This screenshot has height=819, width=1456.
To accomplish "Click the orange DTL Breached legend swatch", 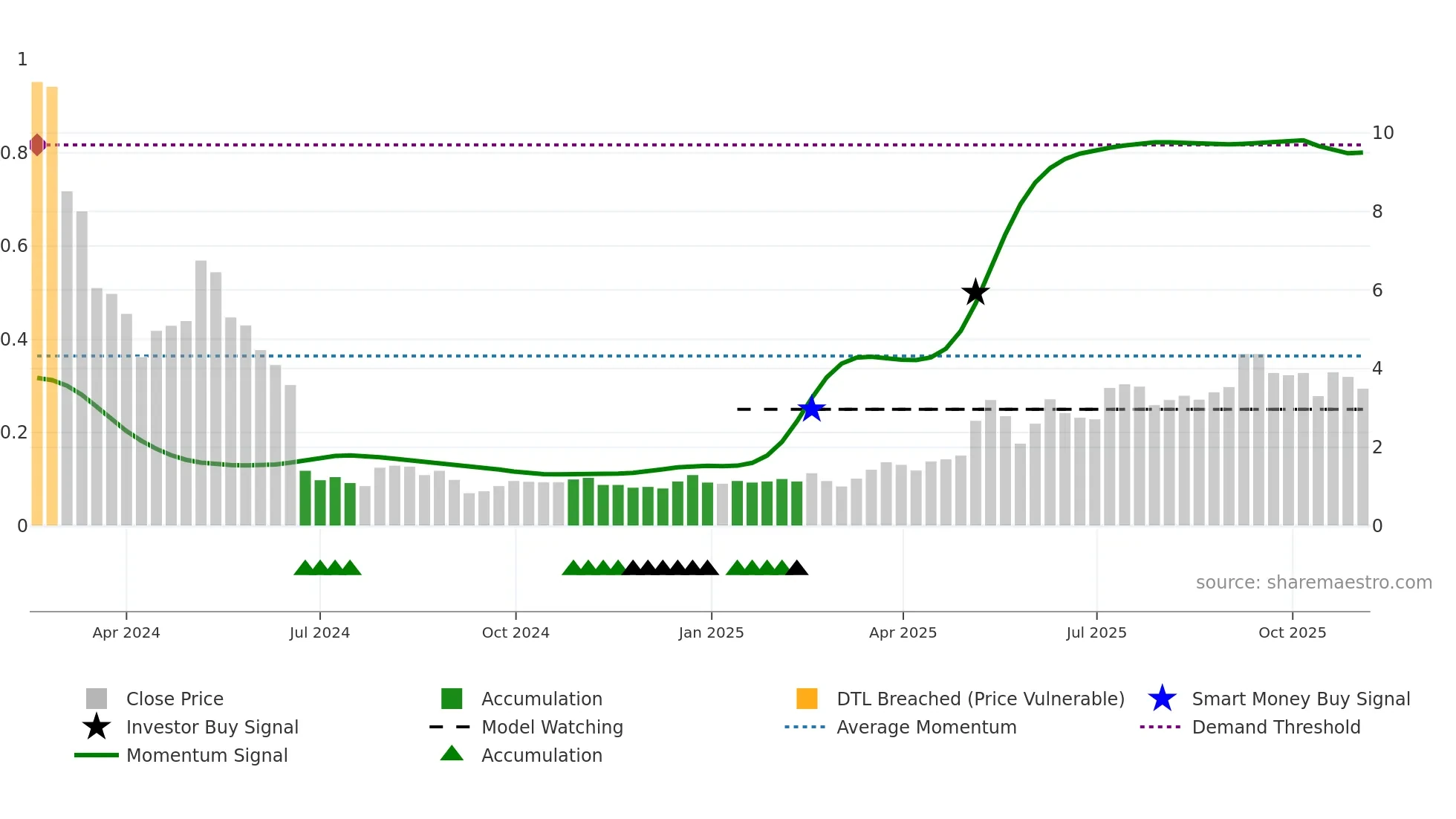I will click(x=807, y=699).
